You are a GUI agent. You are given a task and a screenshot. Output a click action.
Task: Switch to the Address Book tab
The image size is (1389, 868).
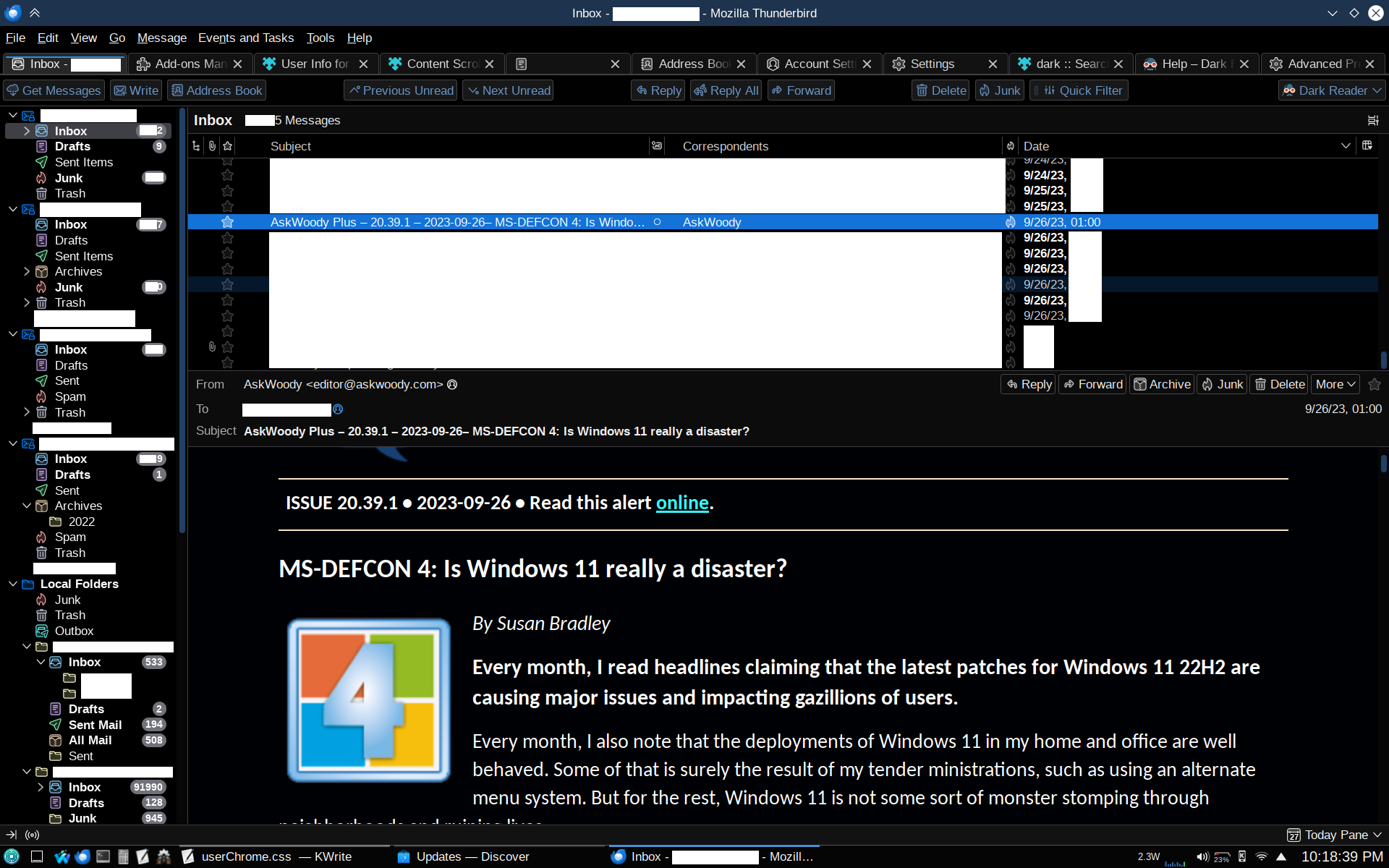pyautogui.click(x=691, y=64)
